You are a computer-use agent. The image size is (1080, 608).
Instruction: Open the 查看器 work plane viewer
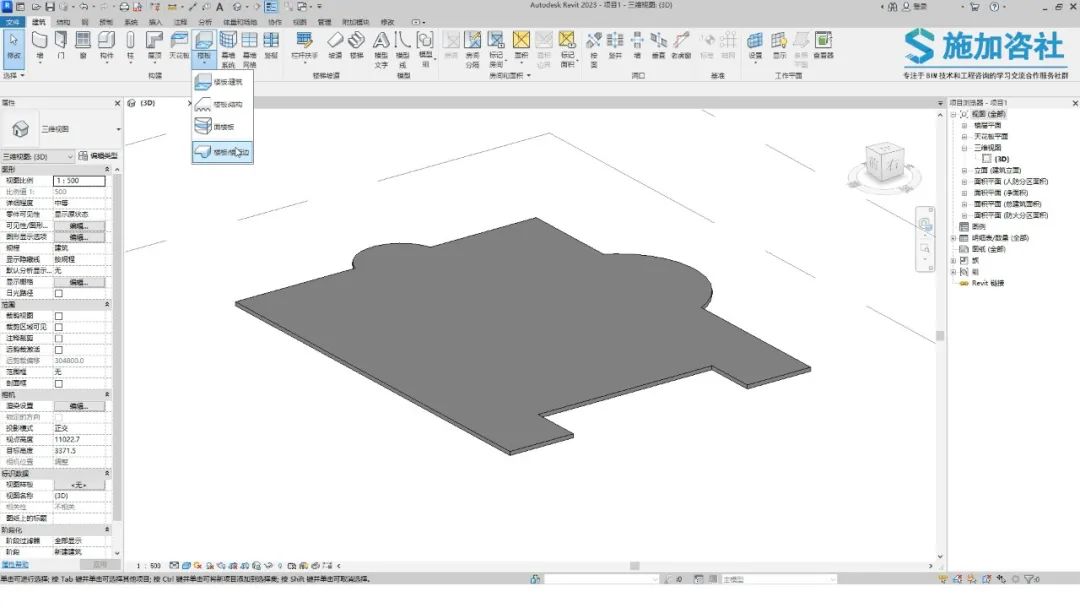(x=823, y=45)
